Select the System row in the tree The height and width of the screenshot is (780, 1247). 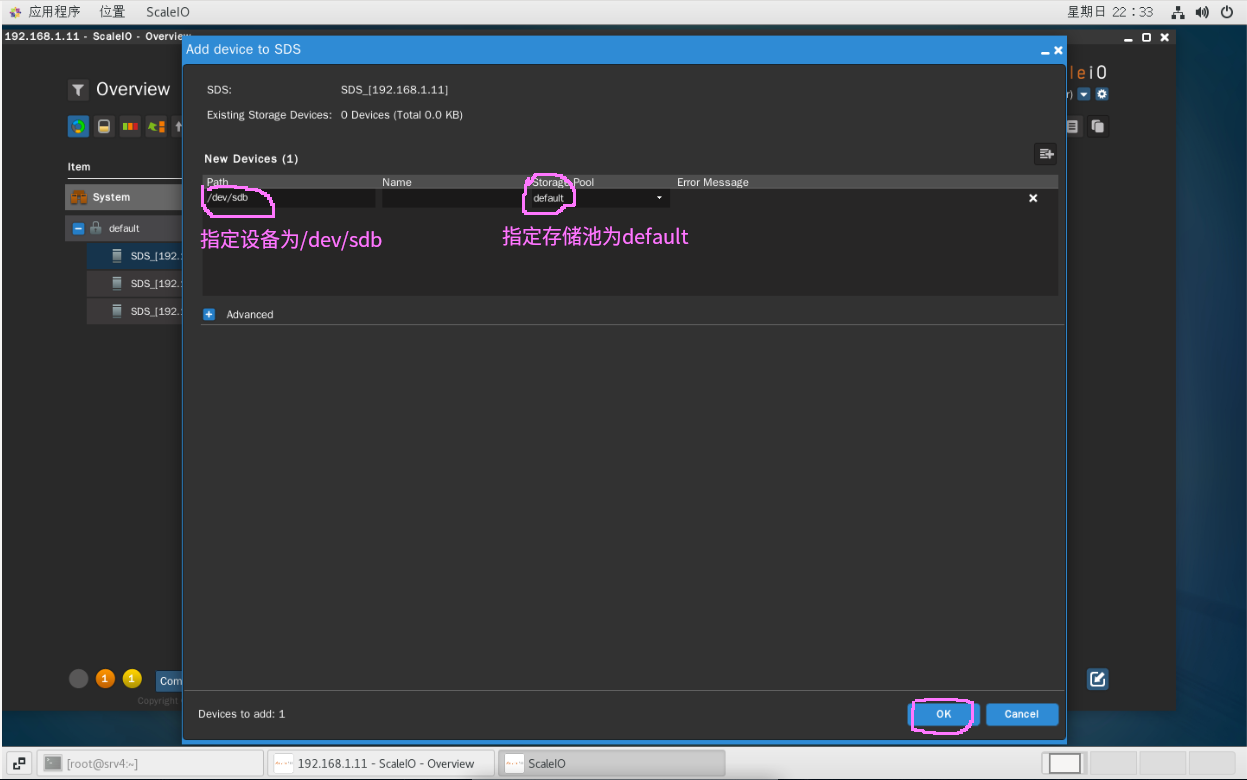124,197
